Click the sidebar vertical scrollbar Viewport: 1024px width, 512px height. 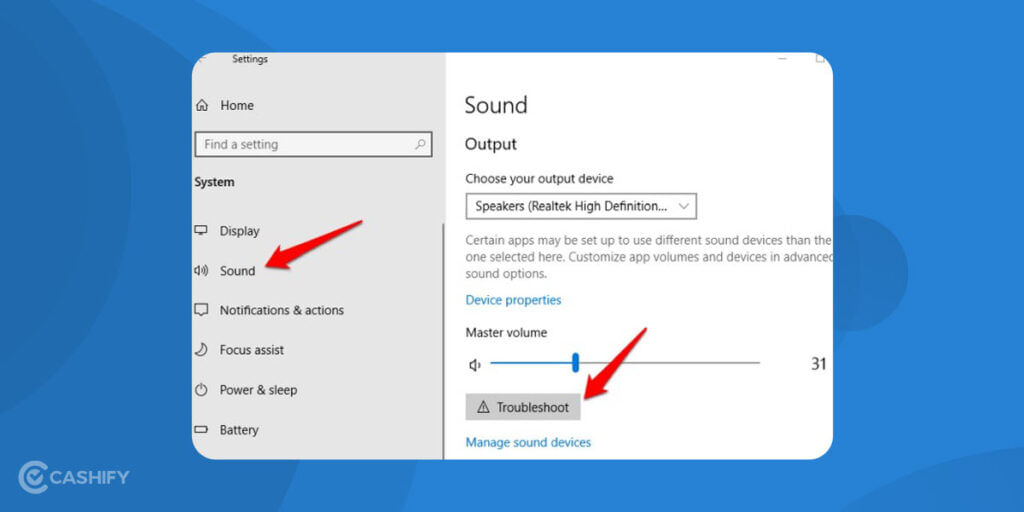(x=443, y=340)
